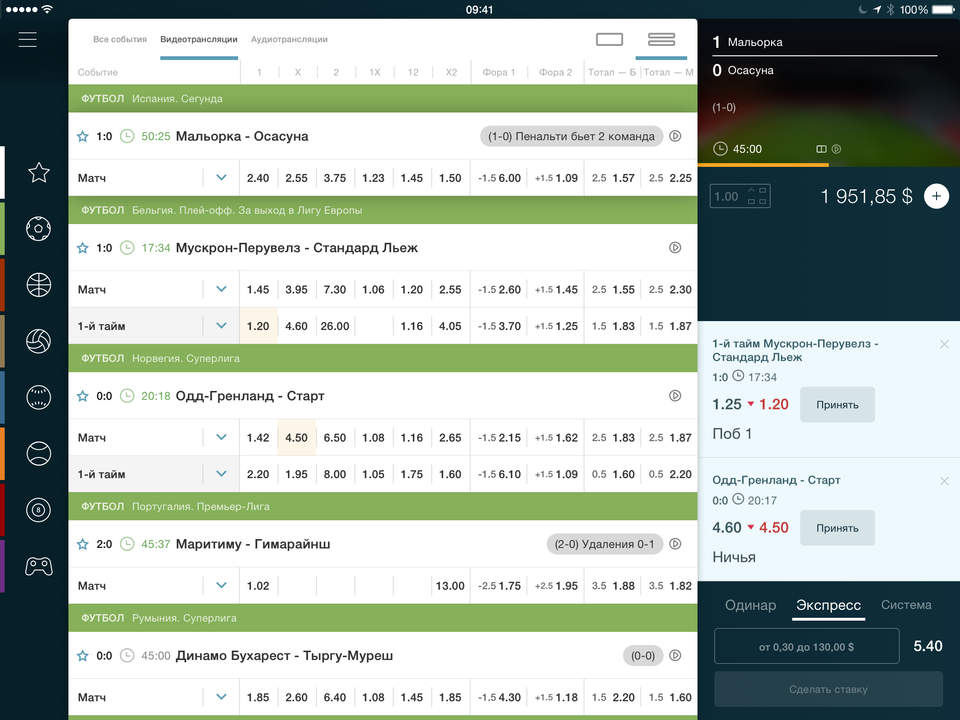
Task: Click balance 1 951,85 $
Action: (866, 196)
